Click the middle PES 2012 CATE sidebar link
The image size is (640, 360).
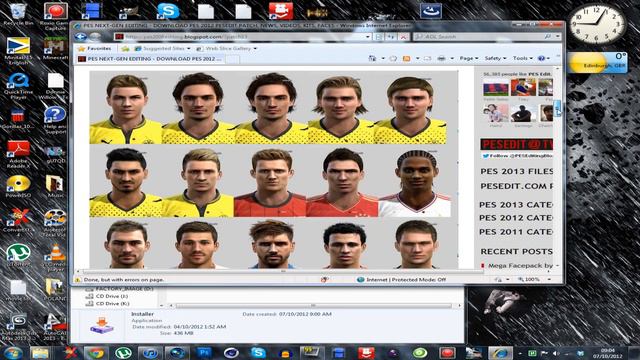(516, 218)
